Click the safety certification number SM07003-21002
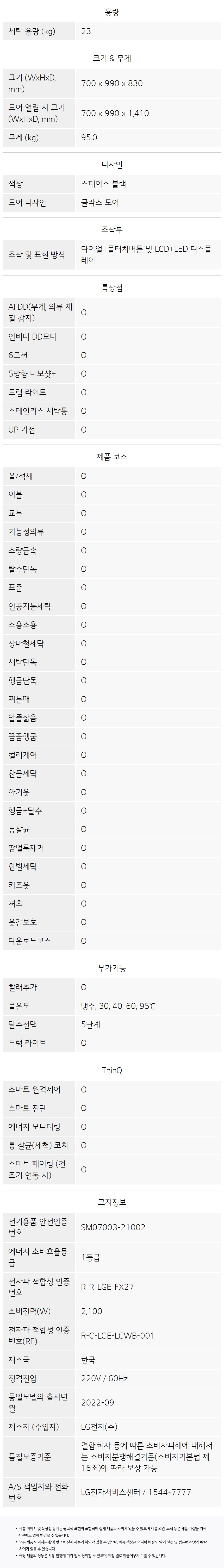224x1568 pixels. pyautogui.click(x=113, y=1227)
